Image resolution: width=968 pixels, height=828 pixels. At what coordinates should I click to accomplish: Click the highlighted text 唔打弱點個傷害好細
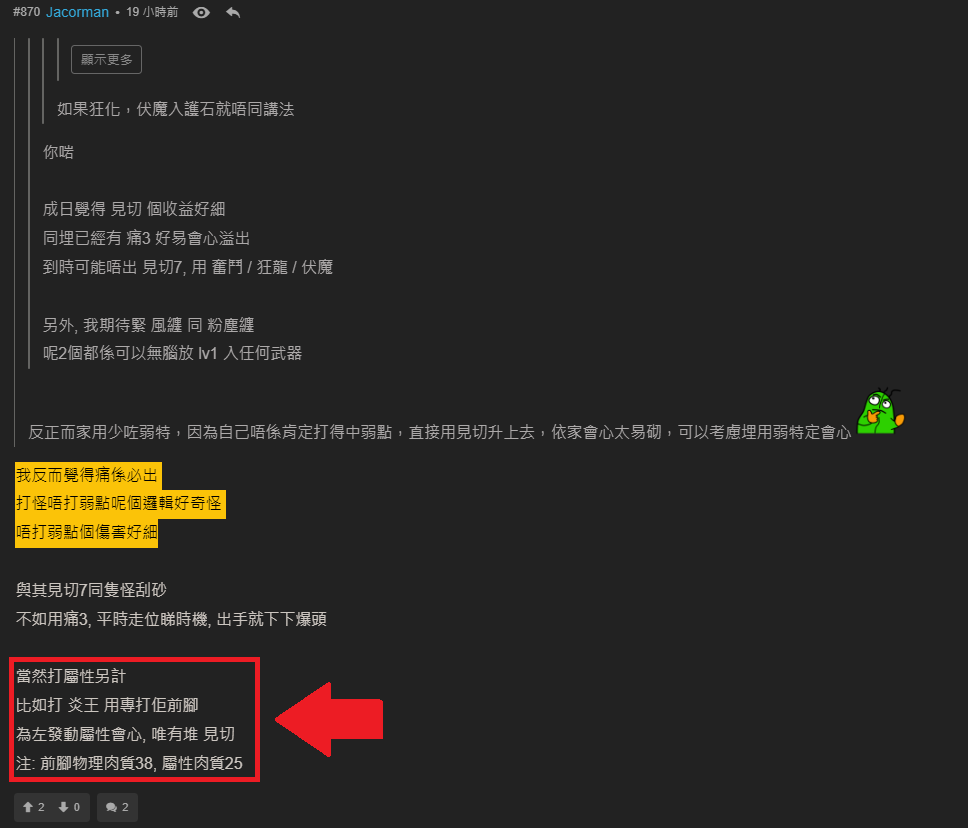pos(86,532)
